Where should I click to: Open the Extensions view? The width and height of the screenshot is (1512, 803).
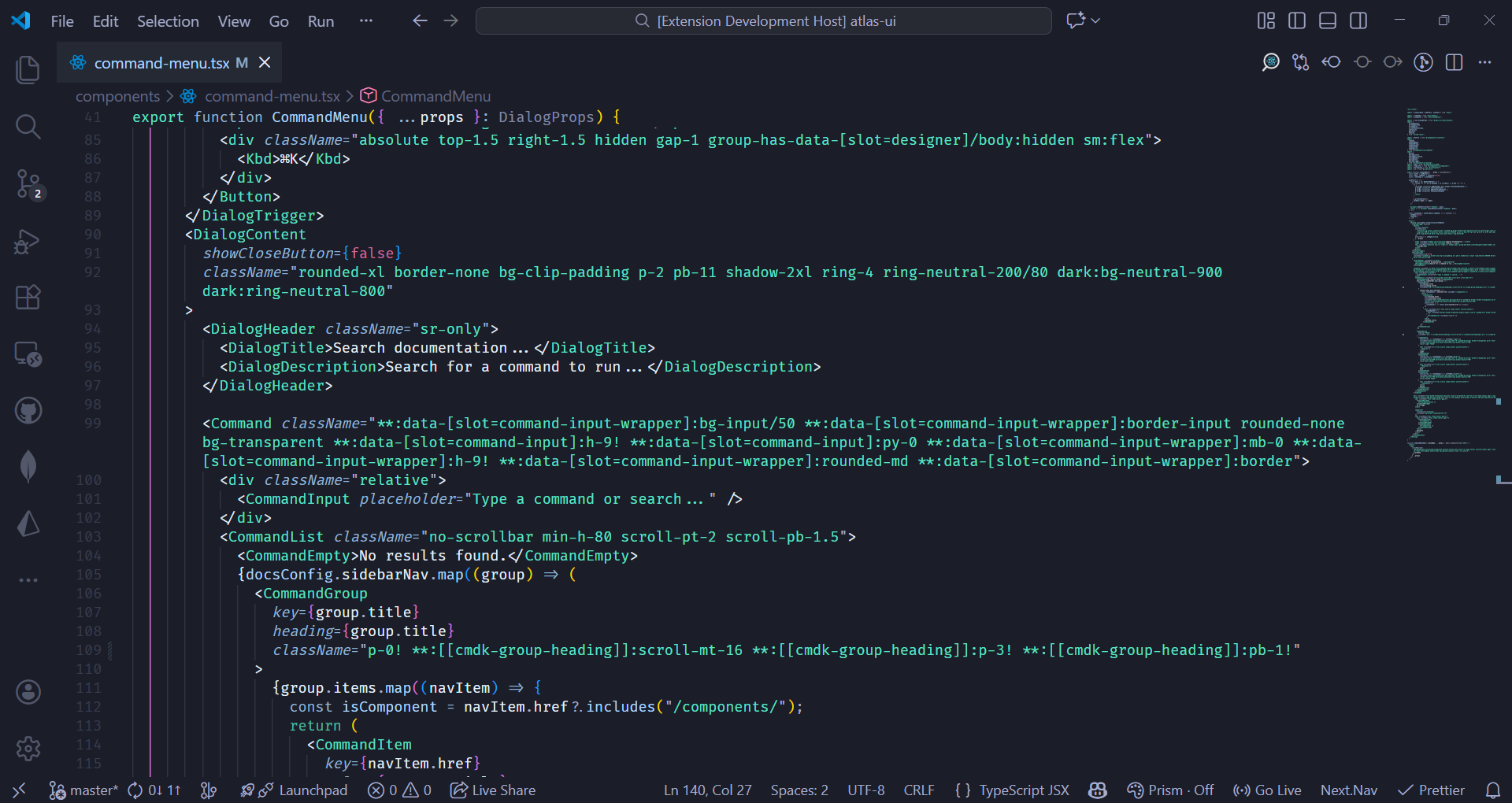click(28, 298)
